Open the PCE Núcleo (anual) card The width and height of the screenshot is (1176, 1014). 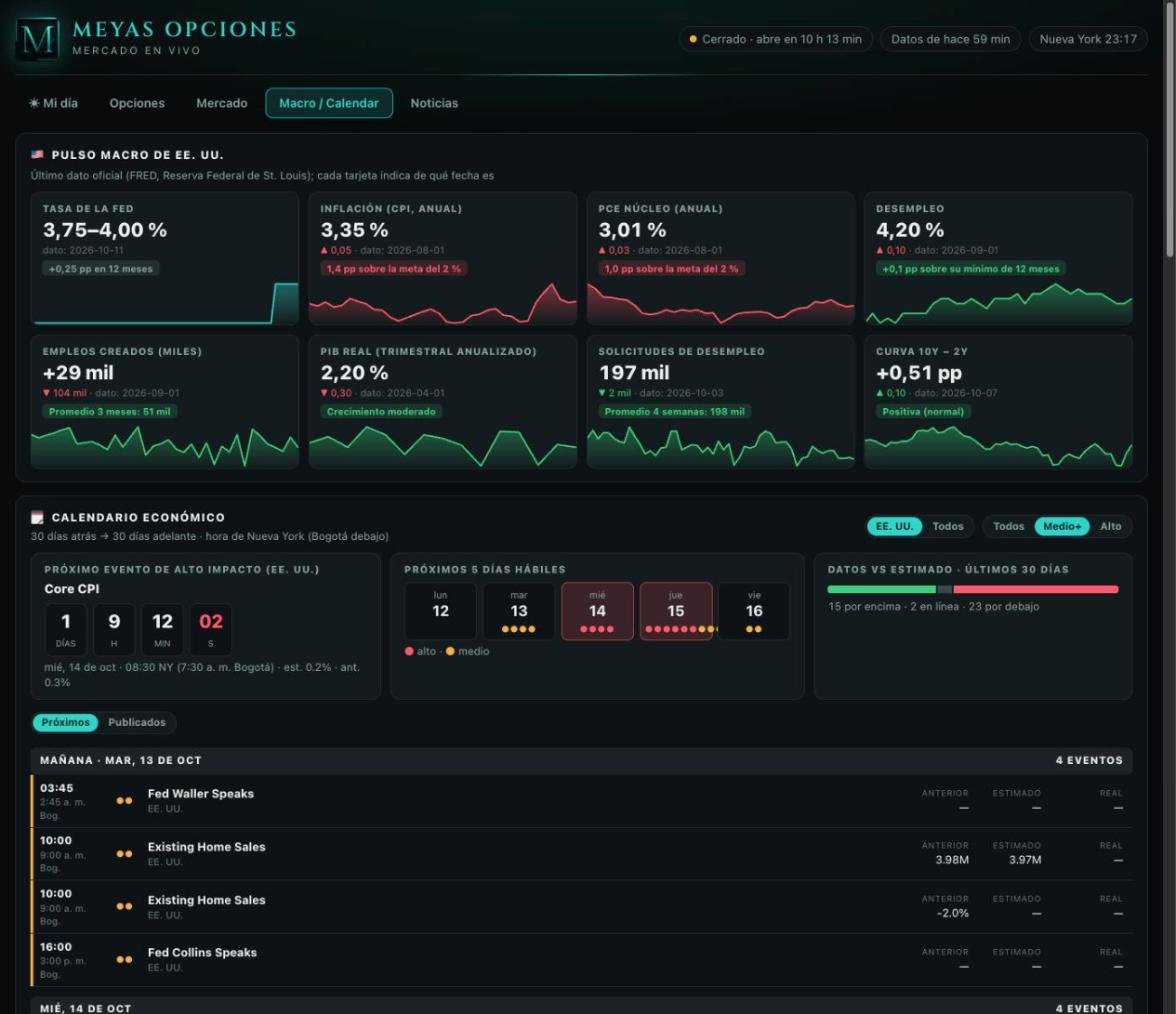point(721,258)
